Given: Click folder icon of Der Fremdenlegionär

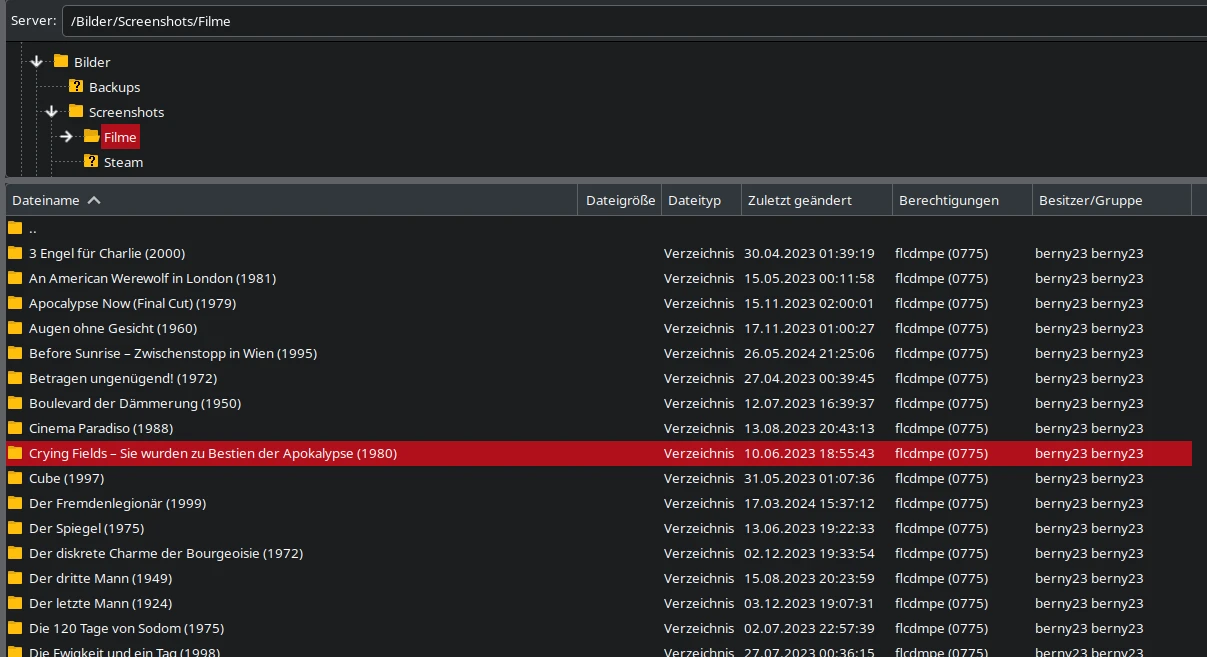Looking at the screenshot, I should (x=15, y=503).
